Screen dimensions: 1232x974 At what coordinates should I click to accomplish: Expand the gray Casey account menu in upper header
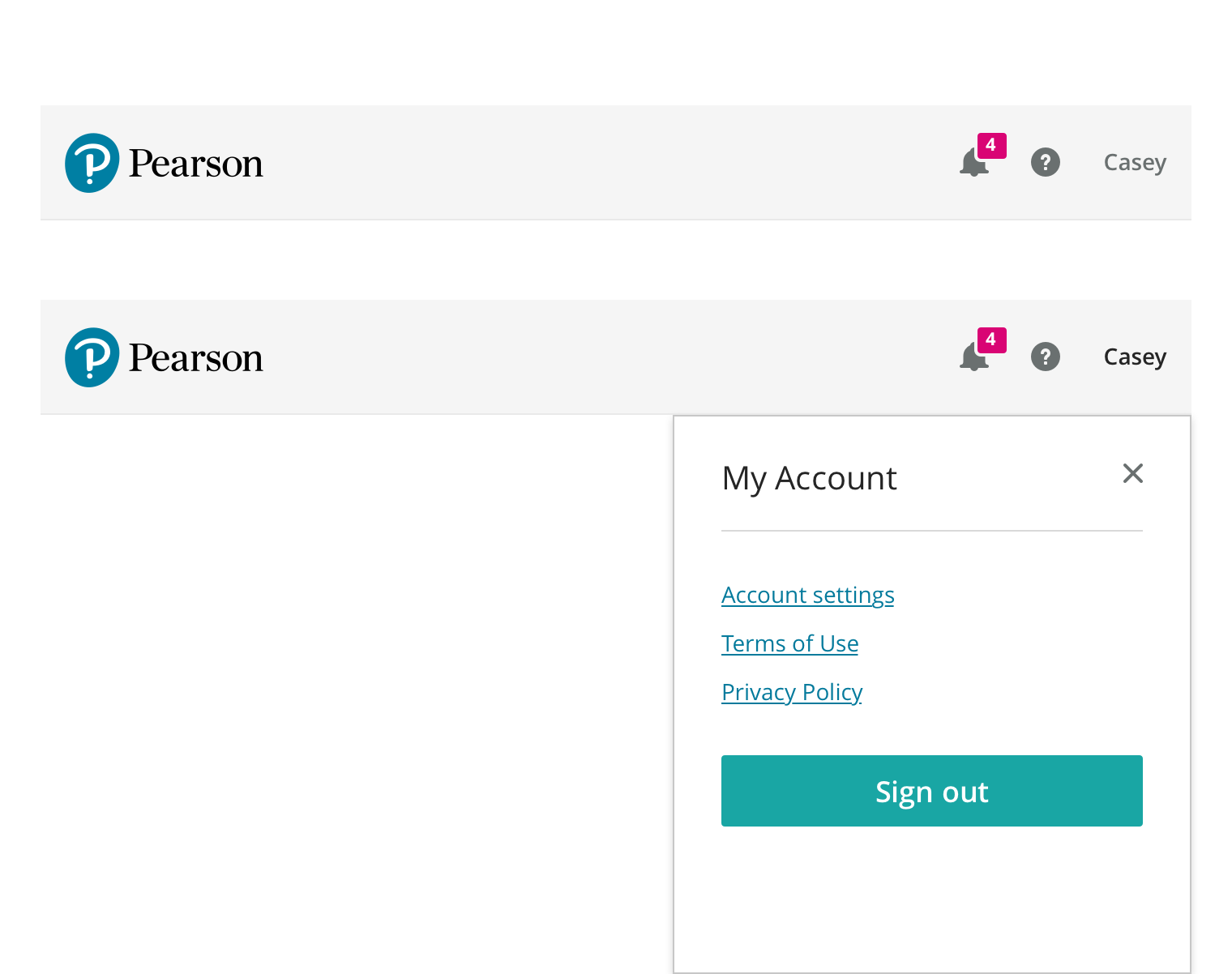[x=1134, y=163]
